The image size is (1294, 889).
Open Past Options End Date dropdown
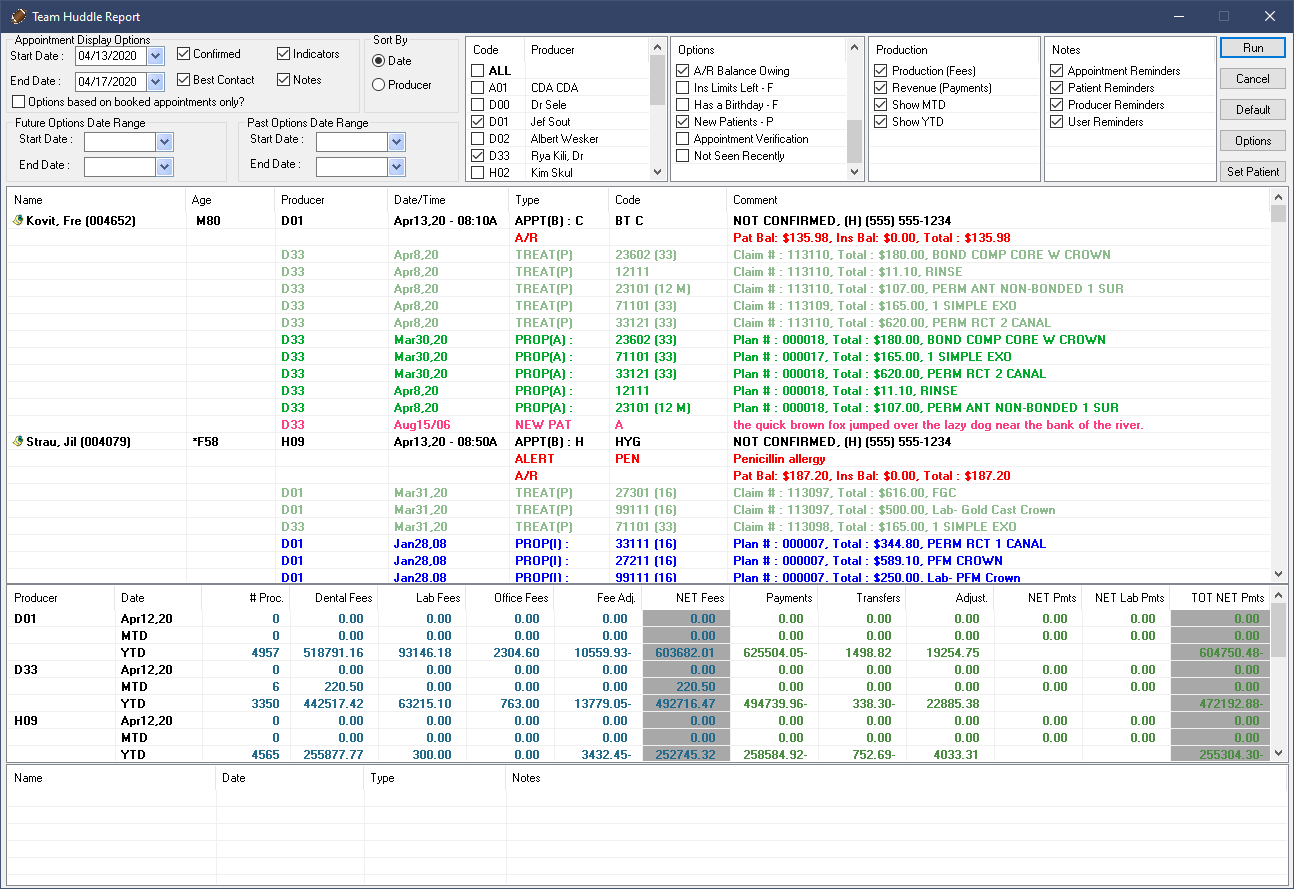[397, 167]
